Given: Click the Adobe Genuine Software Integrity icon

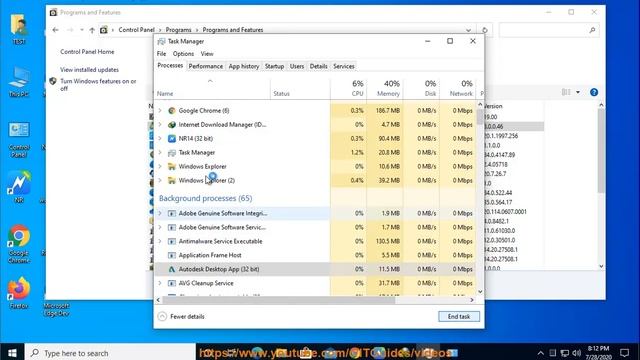Looking at the screenshot, I should (172, 213).
